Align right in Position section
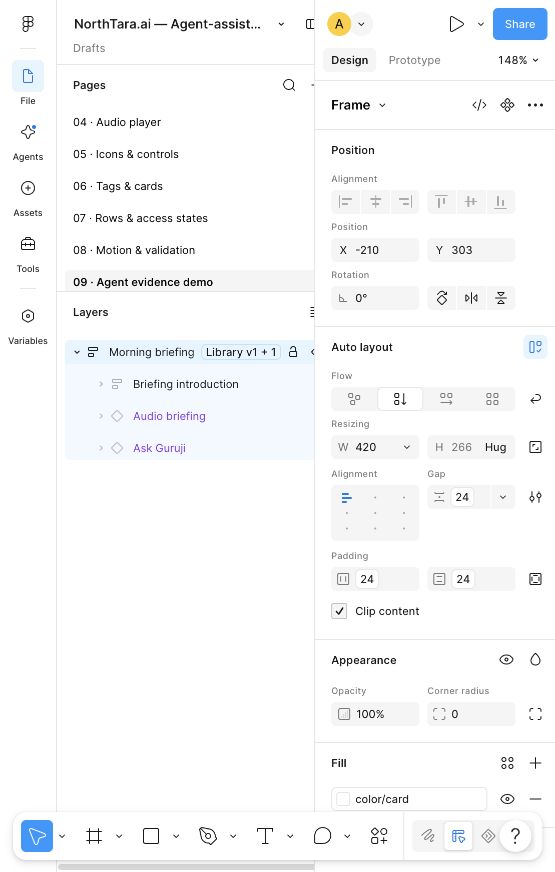Viewport: 555px width, 872px height. (405, 202)
